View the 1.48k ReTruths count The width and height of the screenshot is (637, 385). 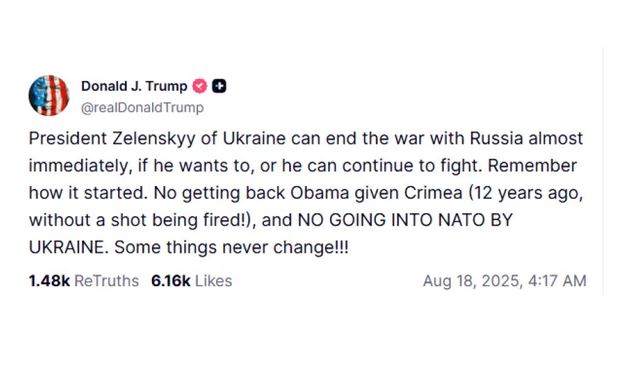pyautogui.click(x=50, y=281)
